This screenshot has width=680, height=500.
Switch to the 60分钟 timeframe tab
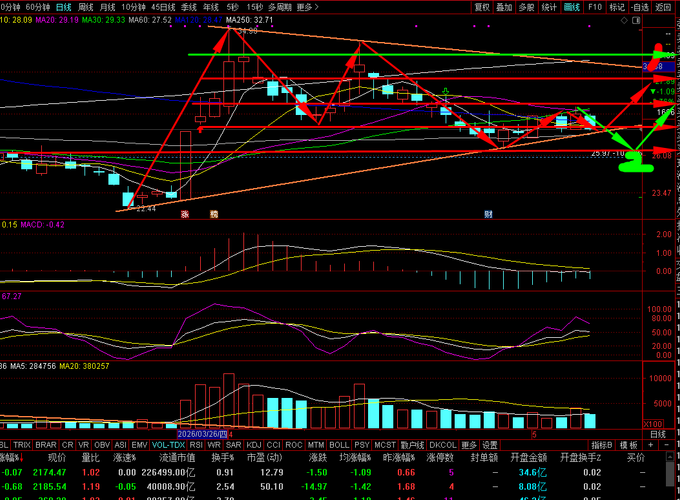[38, 7]
